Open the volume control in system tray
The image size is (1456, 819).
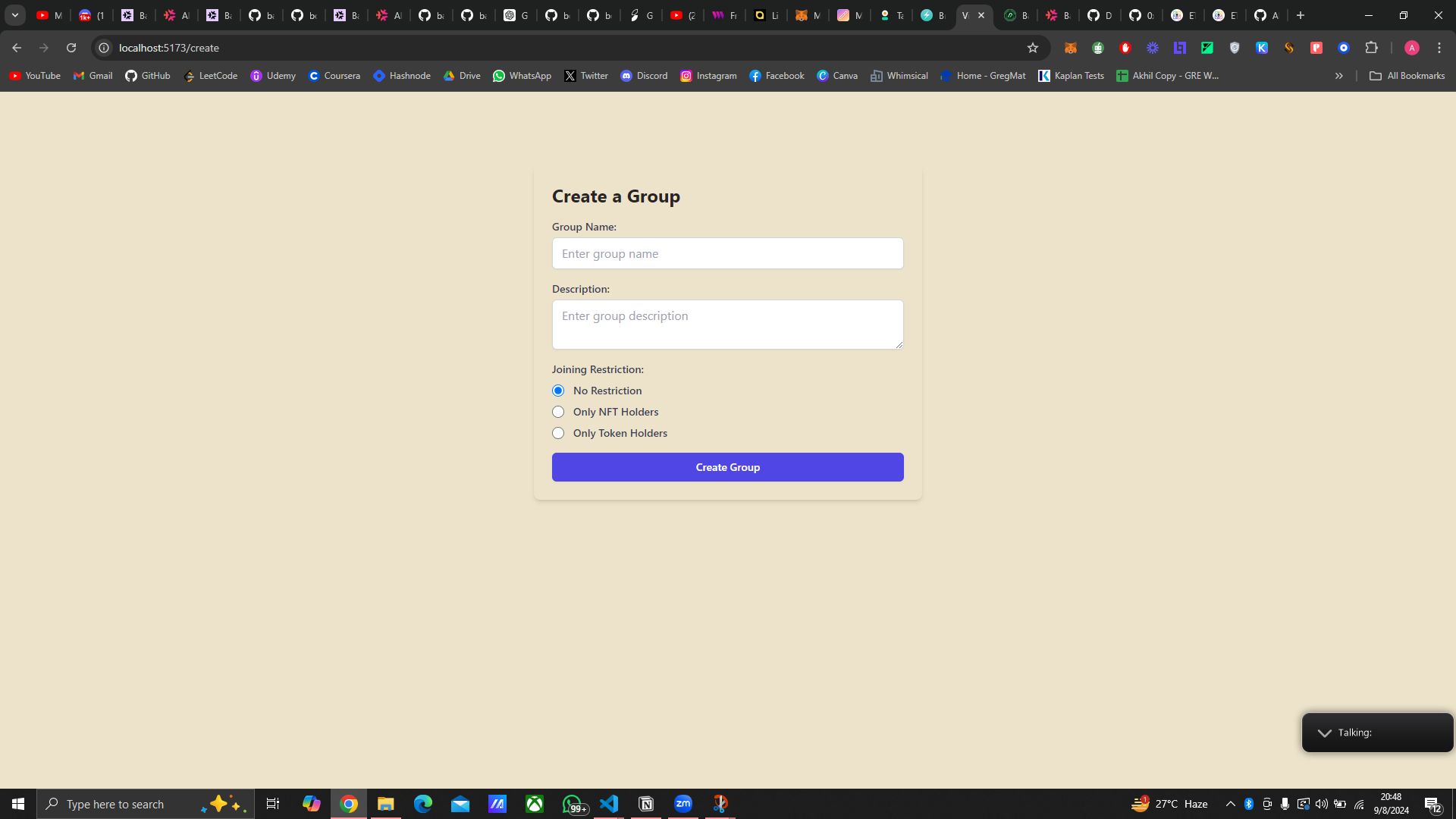pos(1322,804)
